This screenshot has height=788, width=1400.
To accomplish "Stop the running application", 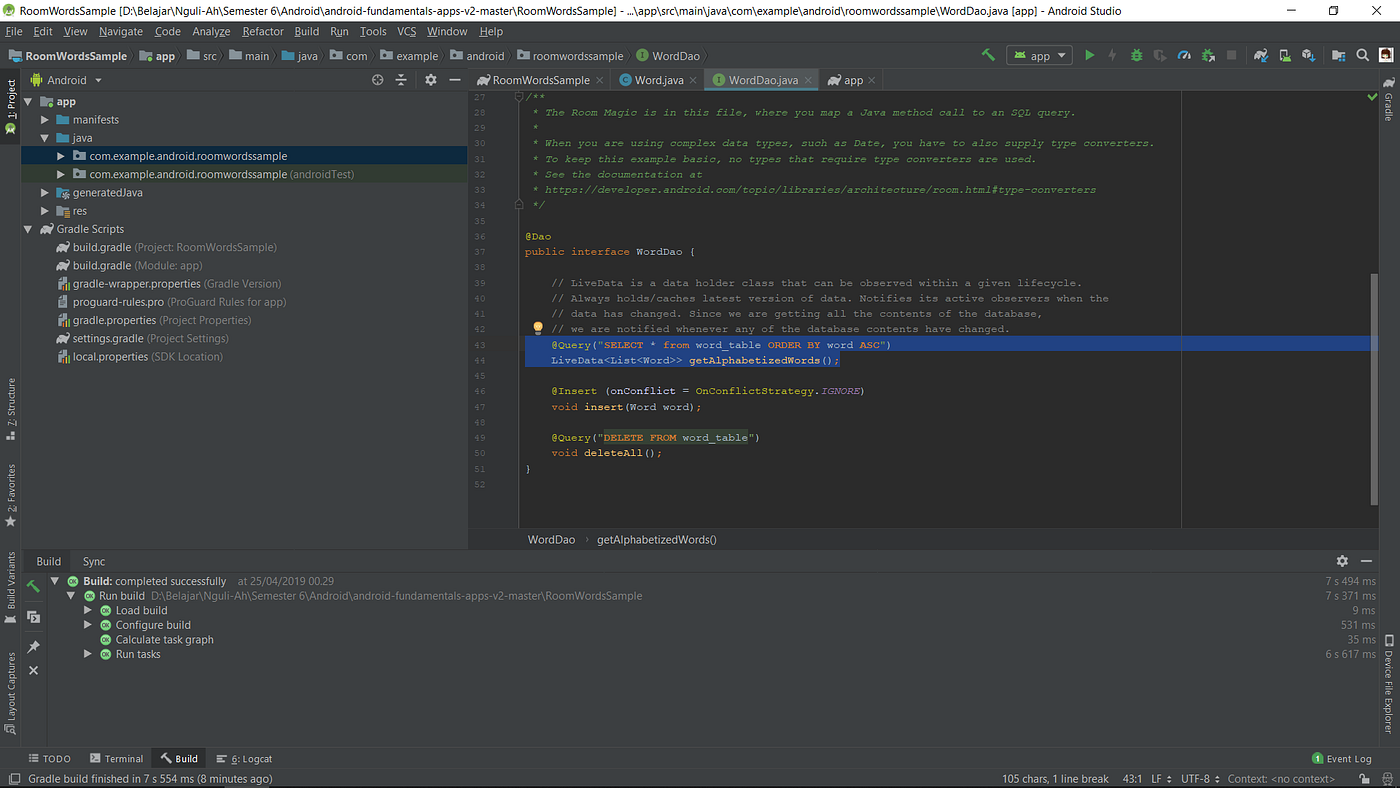I will point(1232,55).
